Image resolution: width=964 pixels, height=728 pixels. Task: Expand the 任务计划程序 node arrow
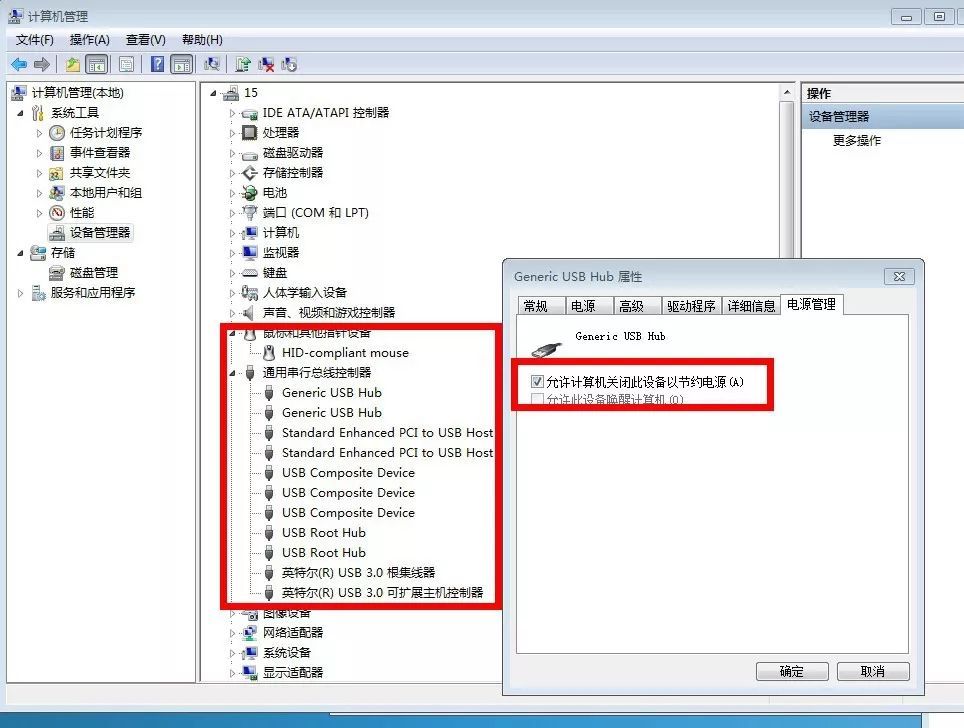(x=39, y=133)
